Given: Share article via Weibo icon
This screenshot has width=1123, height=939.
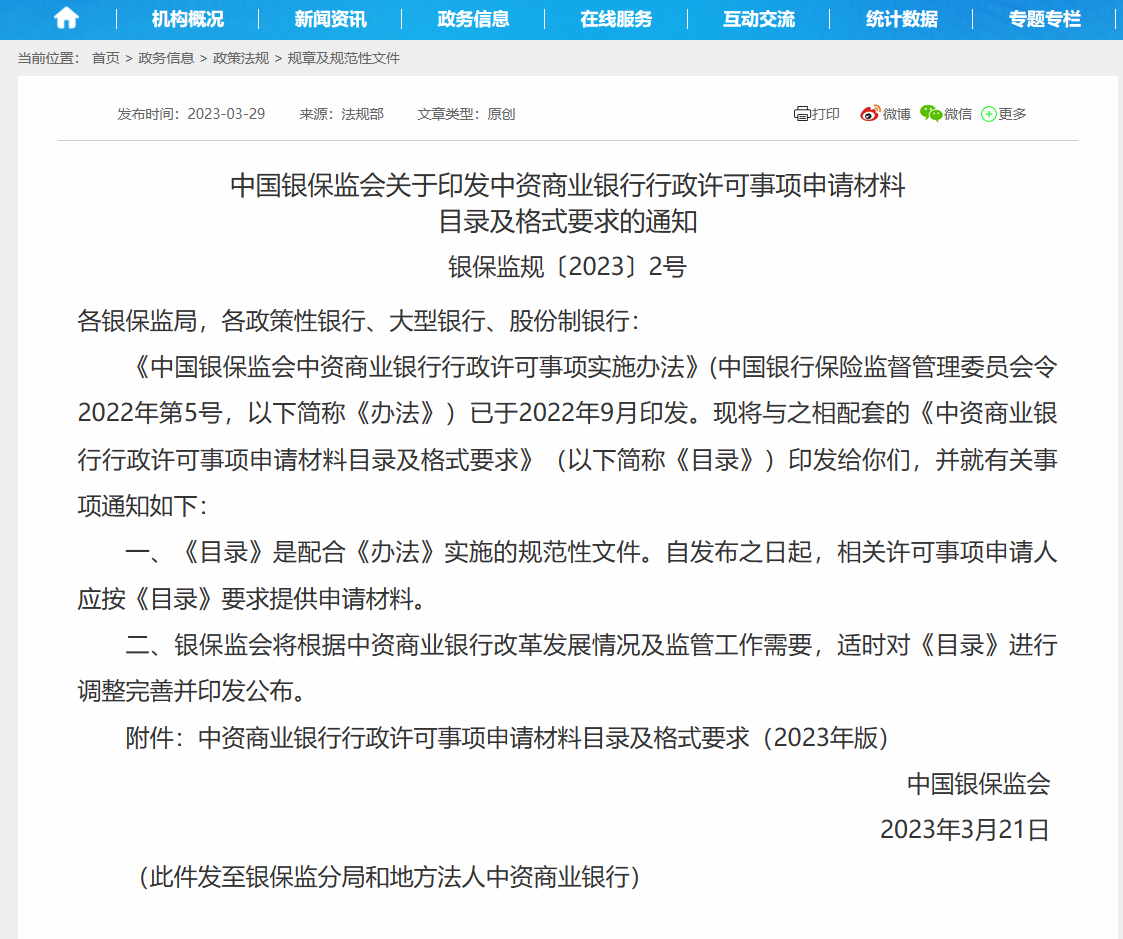Looking at the screenshot, I should point(869,114).
